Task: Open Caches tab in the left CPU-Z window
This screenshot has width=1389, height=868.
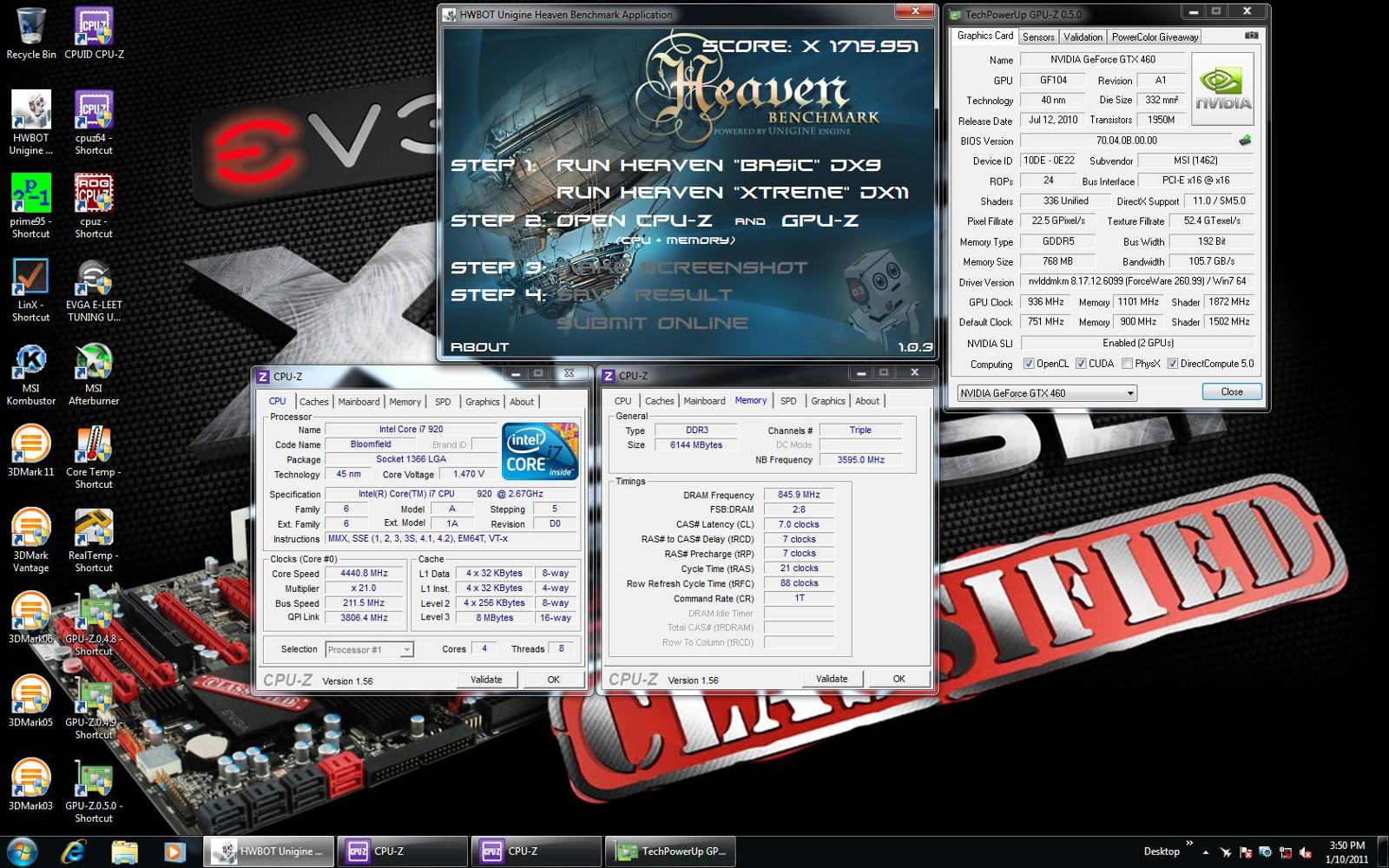Action: point(313,402)
